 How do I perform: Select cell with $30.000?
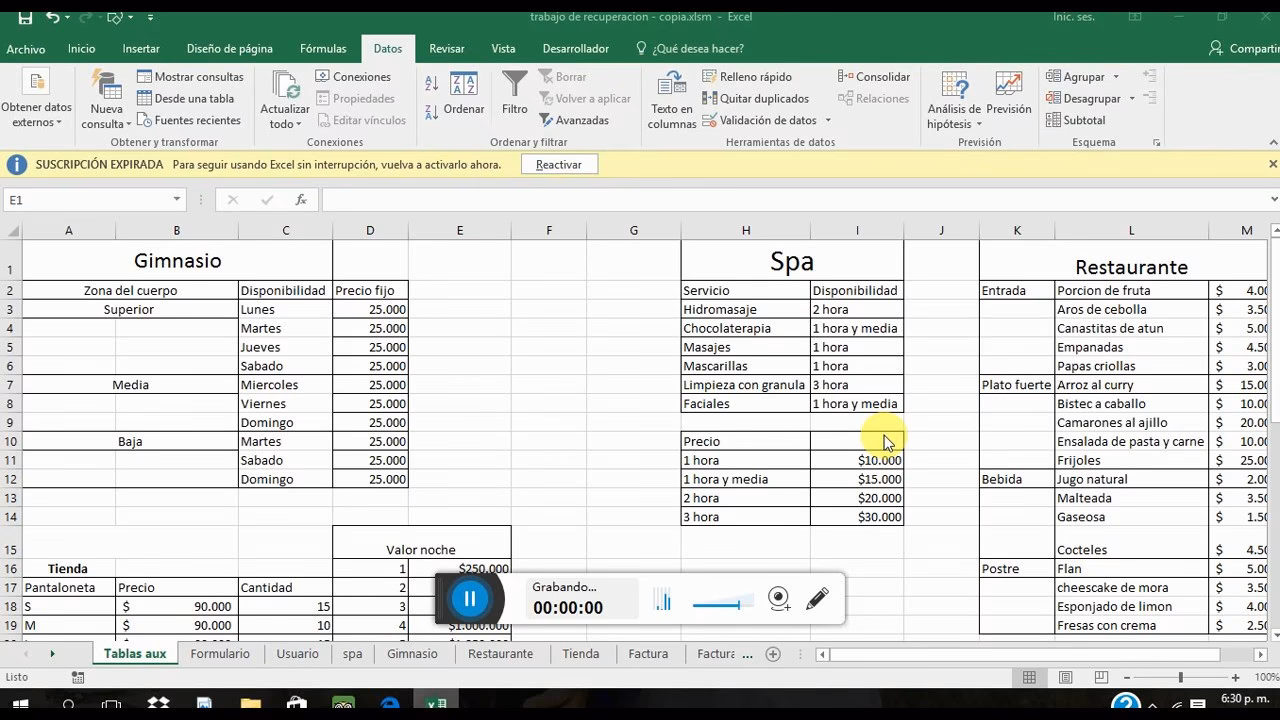pyautogui.click(x=857, y=517)
